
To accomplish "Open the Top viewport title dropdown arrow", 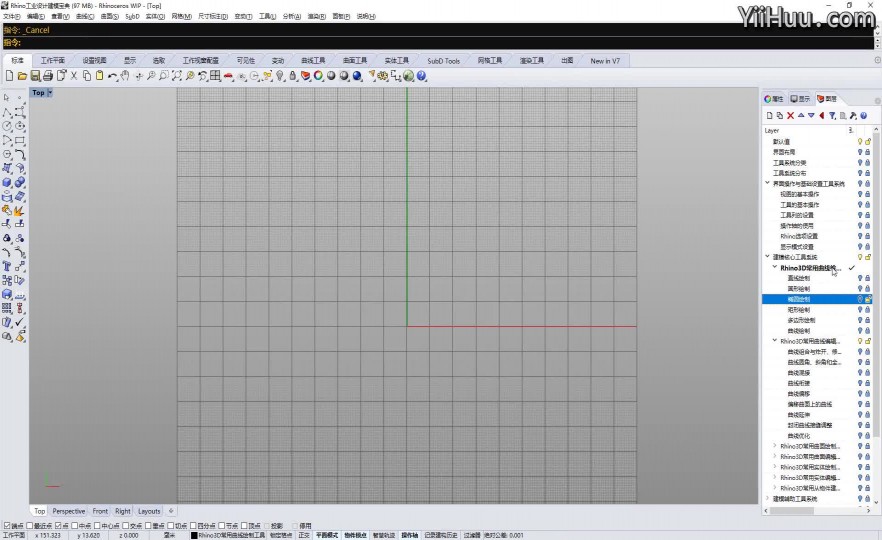I will click(50, 93).
